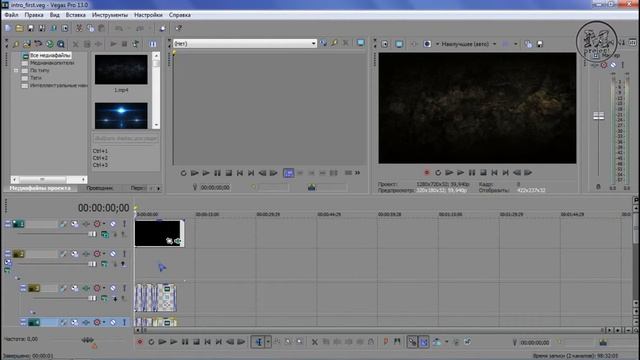Open the Project Media Views button
The height and width of the screenshot is (360, 640).
click(x=153, y=44)
